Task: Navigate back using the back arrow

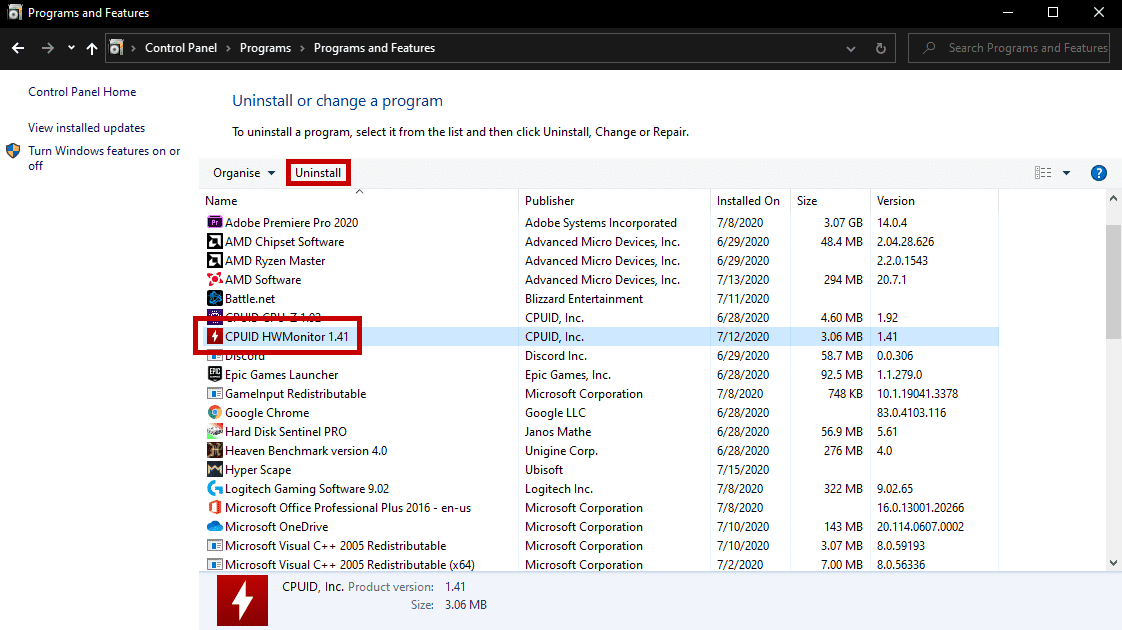Action: tap(18, 48)
